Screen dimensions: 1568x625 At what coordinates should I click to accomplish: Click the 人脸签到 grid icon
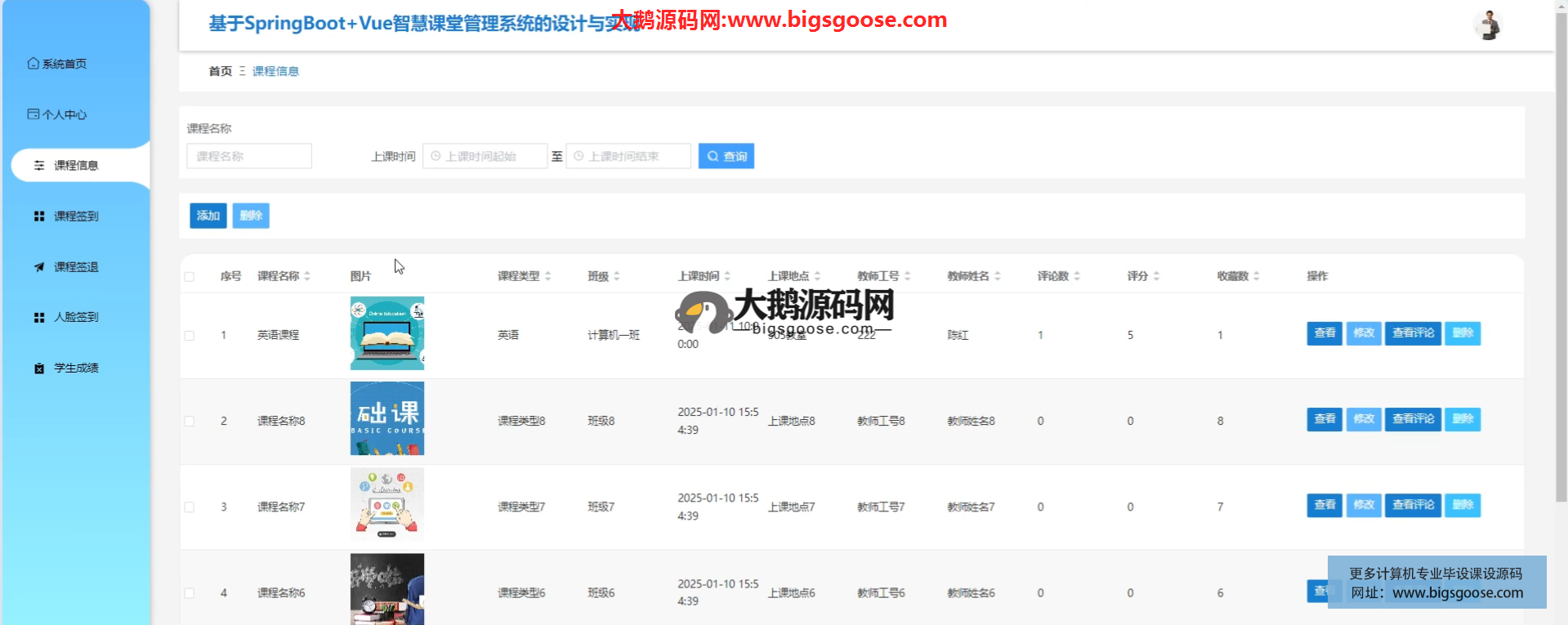click(x=39, y=318)
